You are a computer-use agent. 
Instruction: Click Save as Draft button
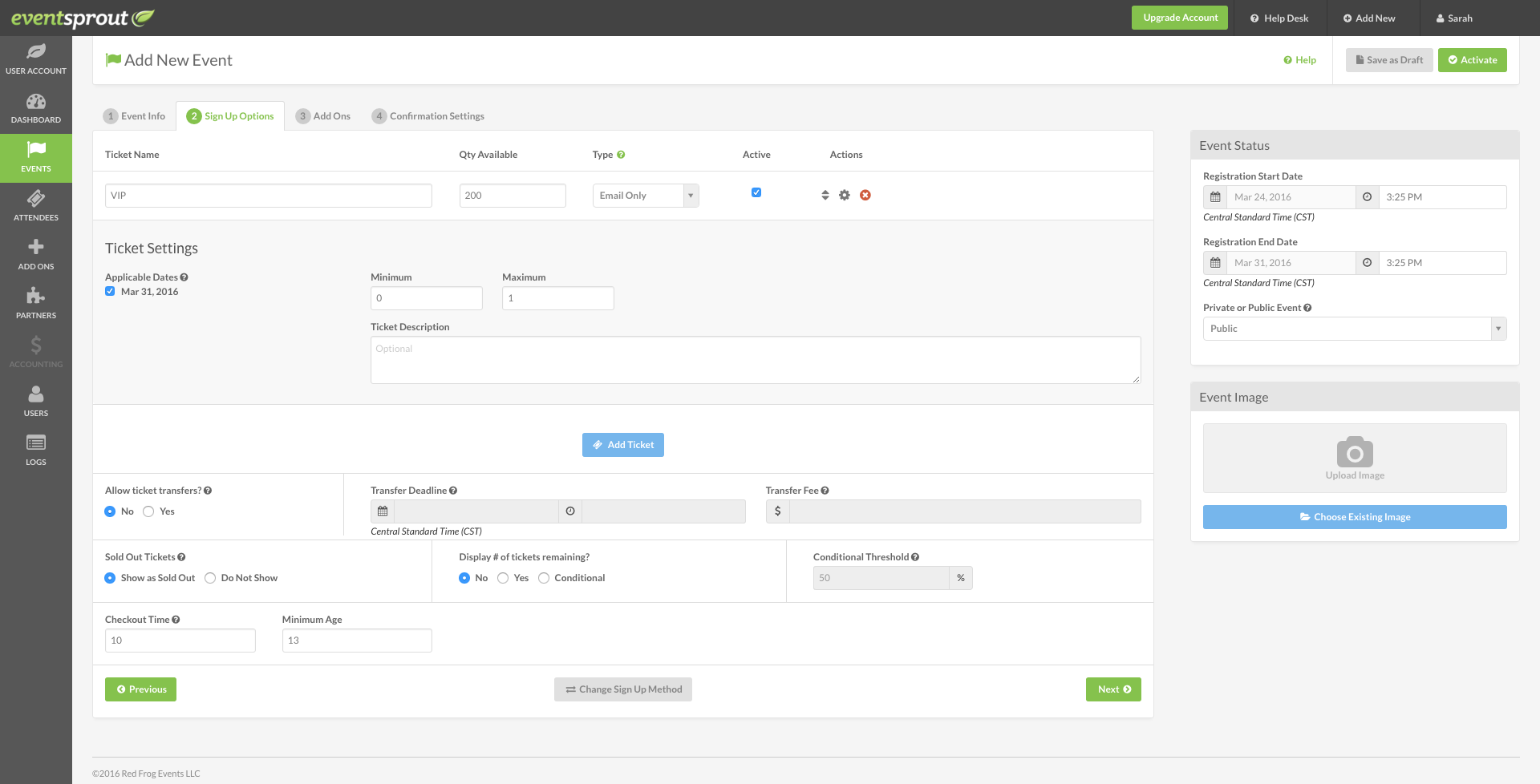coord(1389,60)
